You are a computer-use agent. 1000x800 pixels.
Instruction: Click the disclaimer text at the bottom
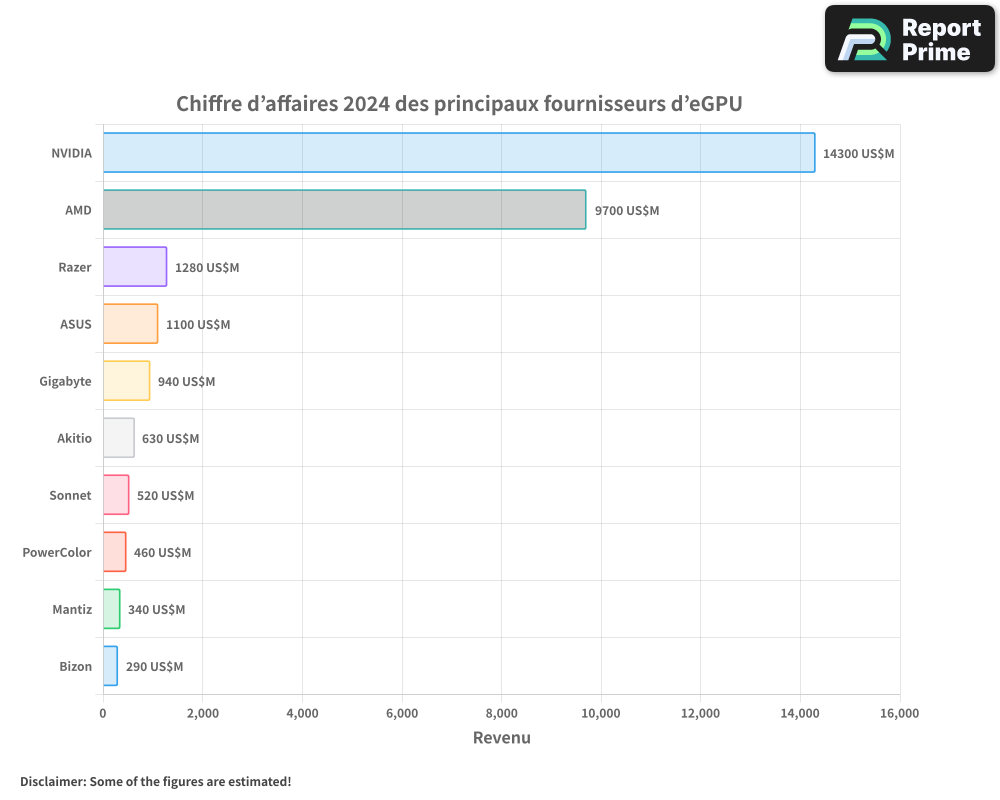(x=155, y=782)
